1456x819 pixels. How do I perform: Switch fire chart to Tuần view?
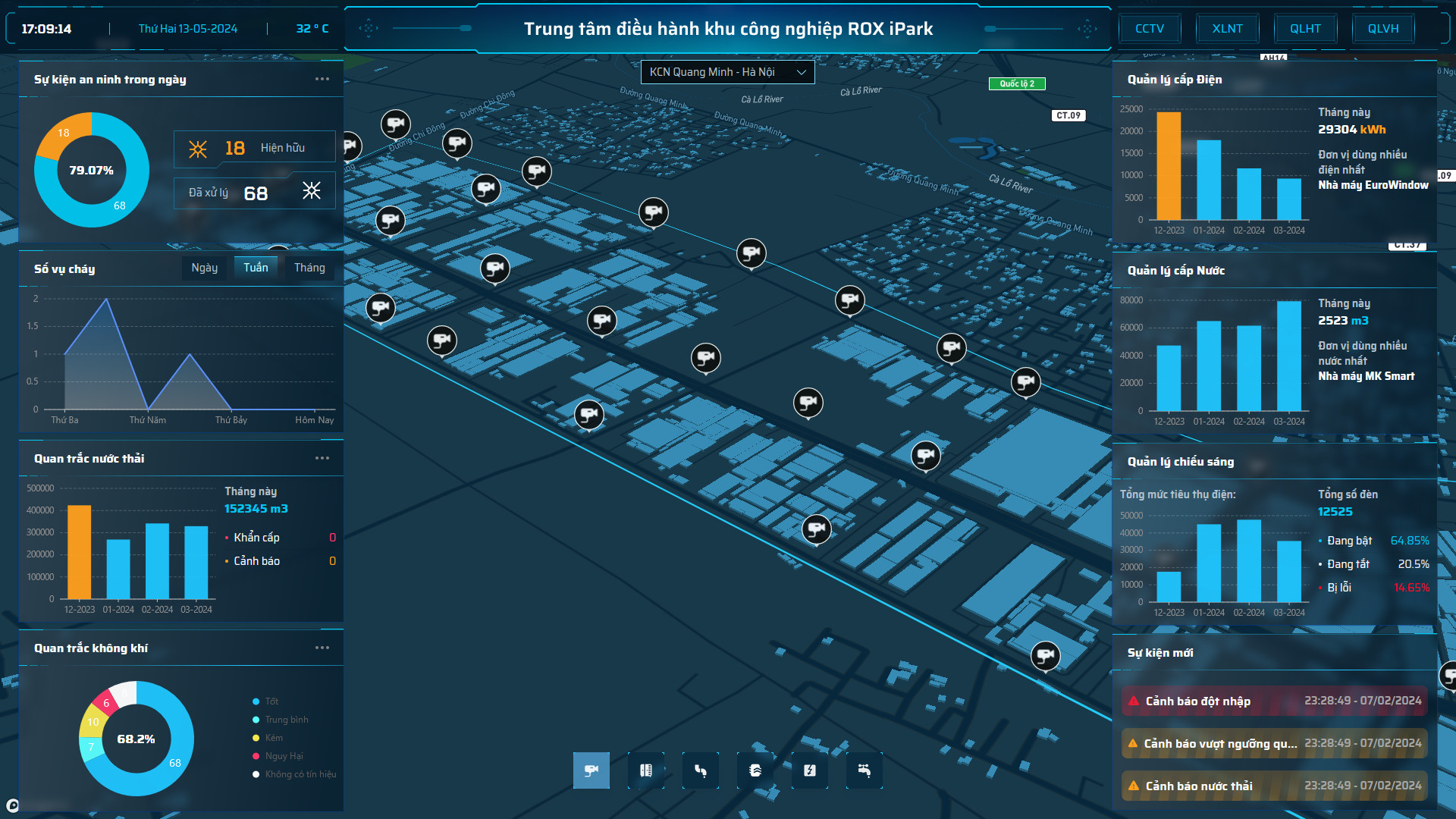256,268
